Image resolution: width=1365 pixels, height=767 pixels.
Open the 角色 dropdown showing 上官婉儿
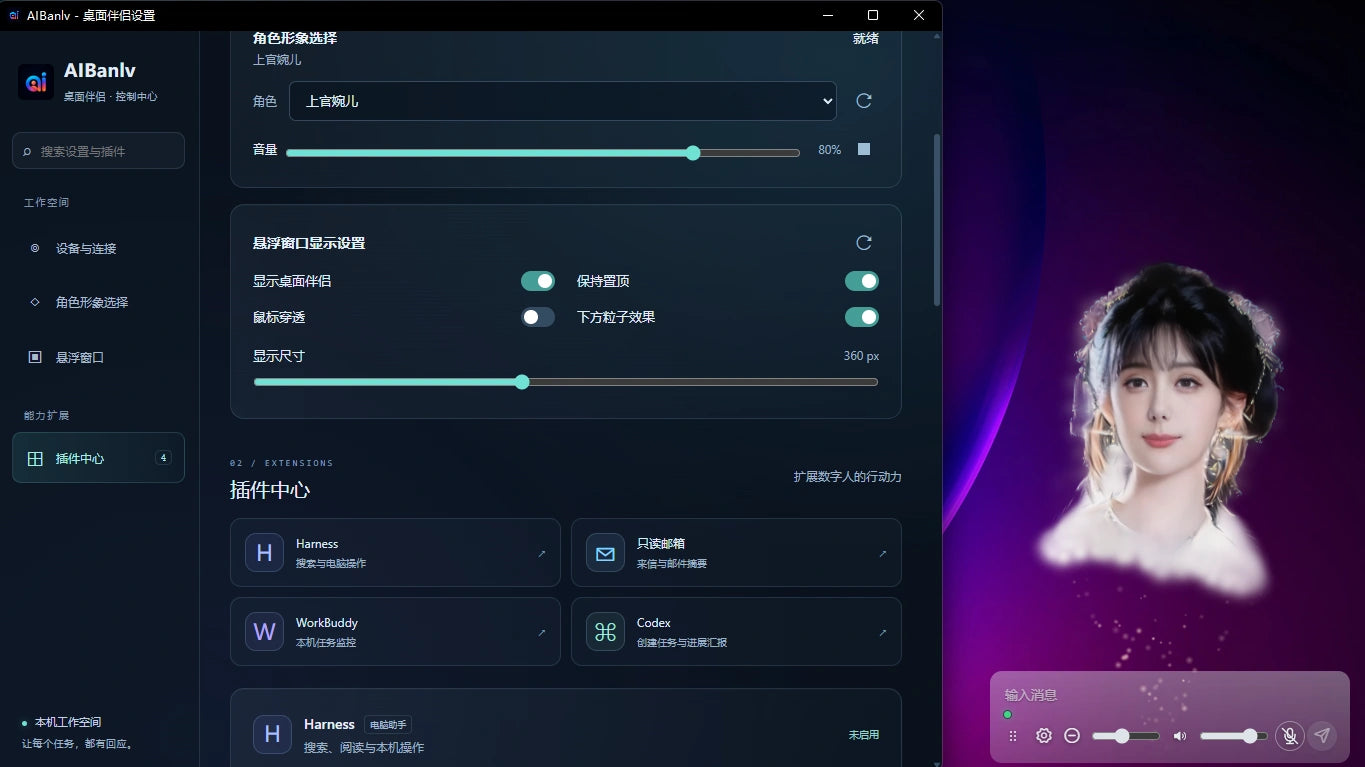tap(563, 101)
